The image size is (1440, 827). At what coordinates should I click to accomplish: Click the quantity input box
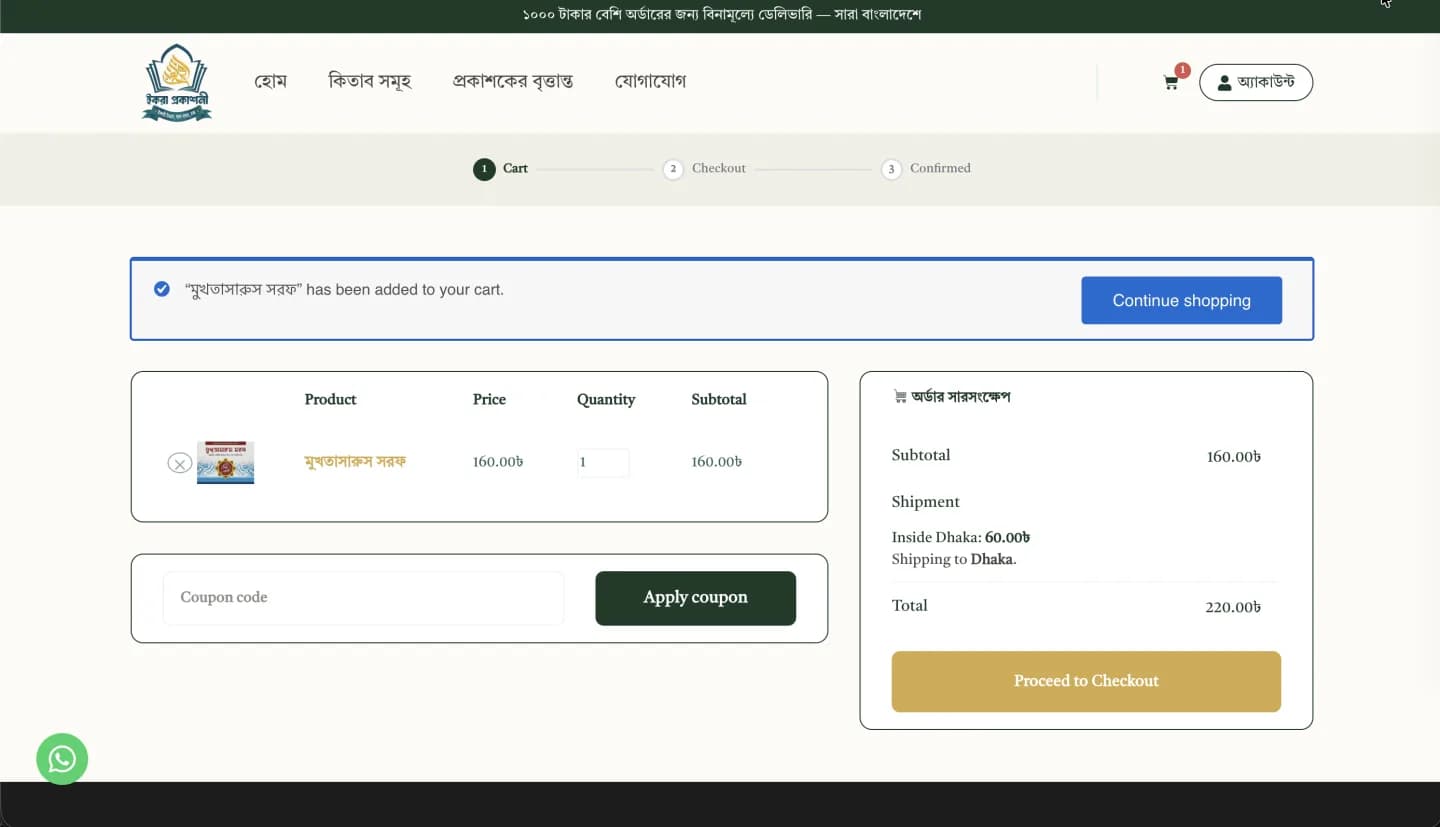click(x=603, y=462)
